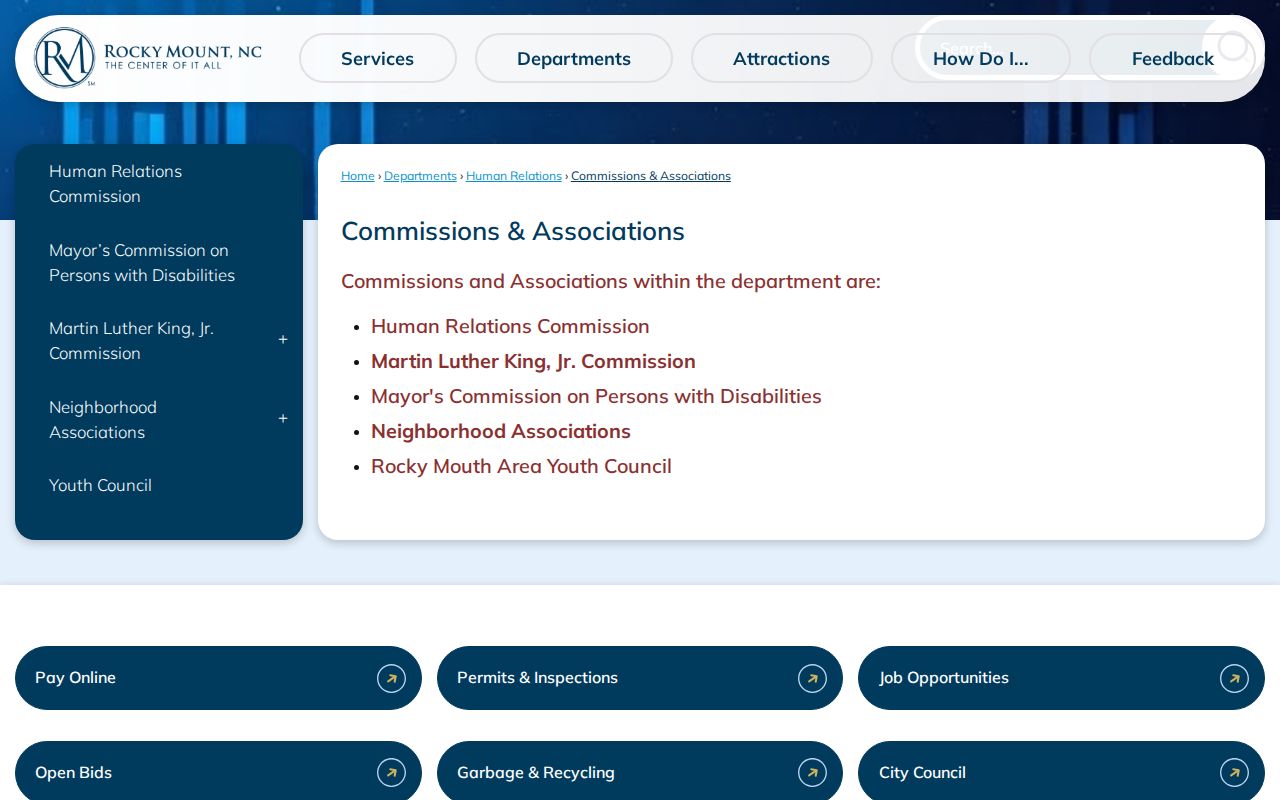Click the arrow icon on Job Opportunities

tap(1234, 678)
